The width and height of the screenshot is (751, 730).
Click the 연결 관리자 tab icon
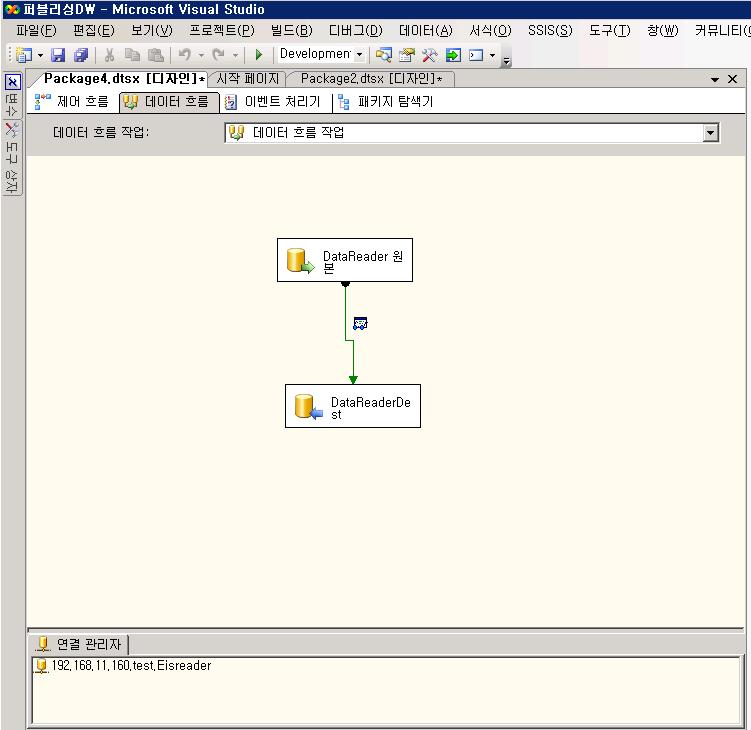point(44,644)
